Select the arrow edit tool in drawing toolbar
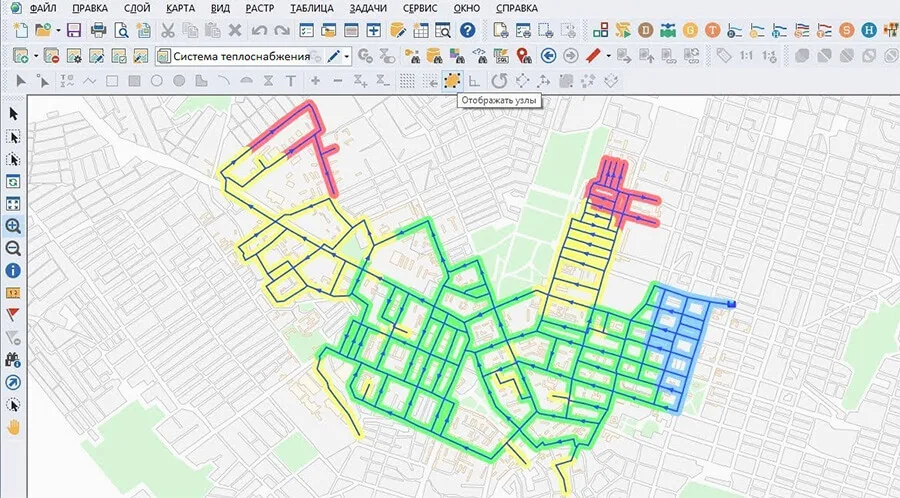 [21, 81]
